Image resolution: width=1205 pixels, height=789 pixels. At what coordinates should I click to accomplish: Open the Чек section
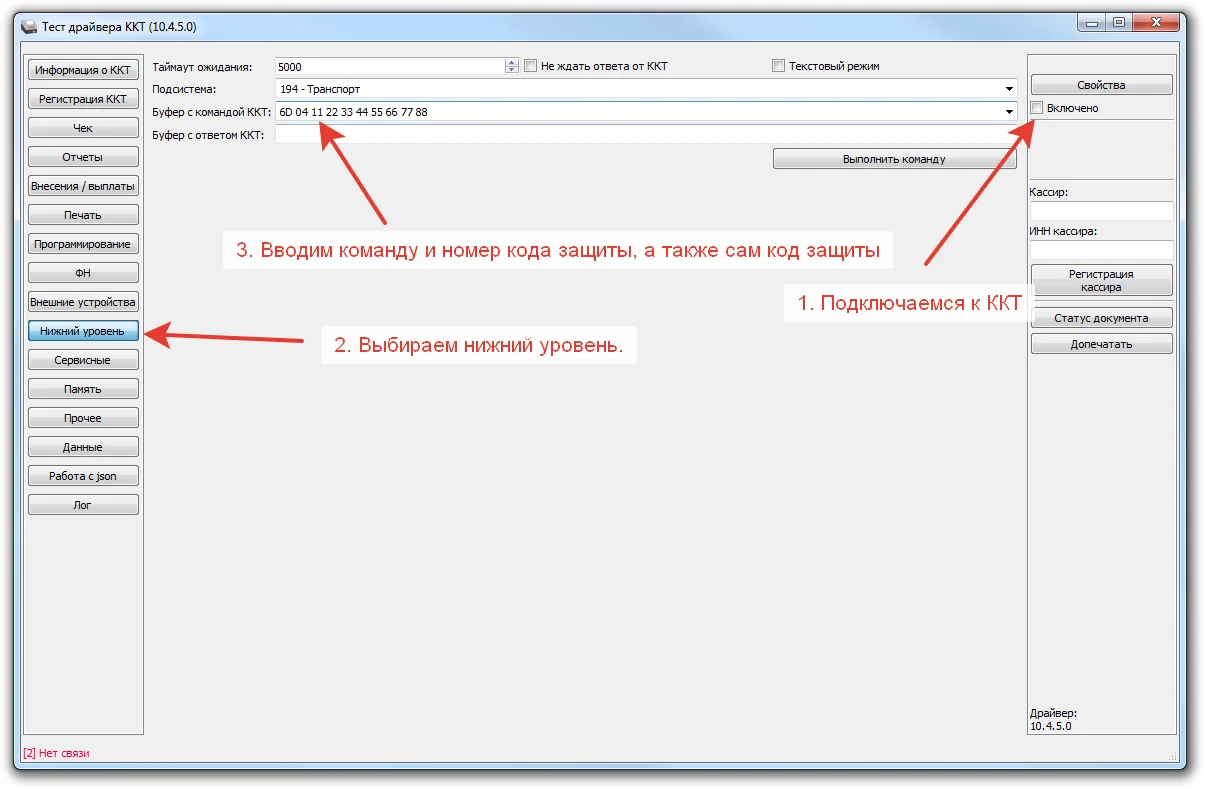coord(83,128)
